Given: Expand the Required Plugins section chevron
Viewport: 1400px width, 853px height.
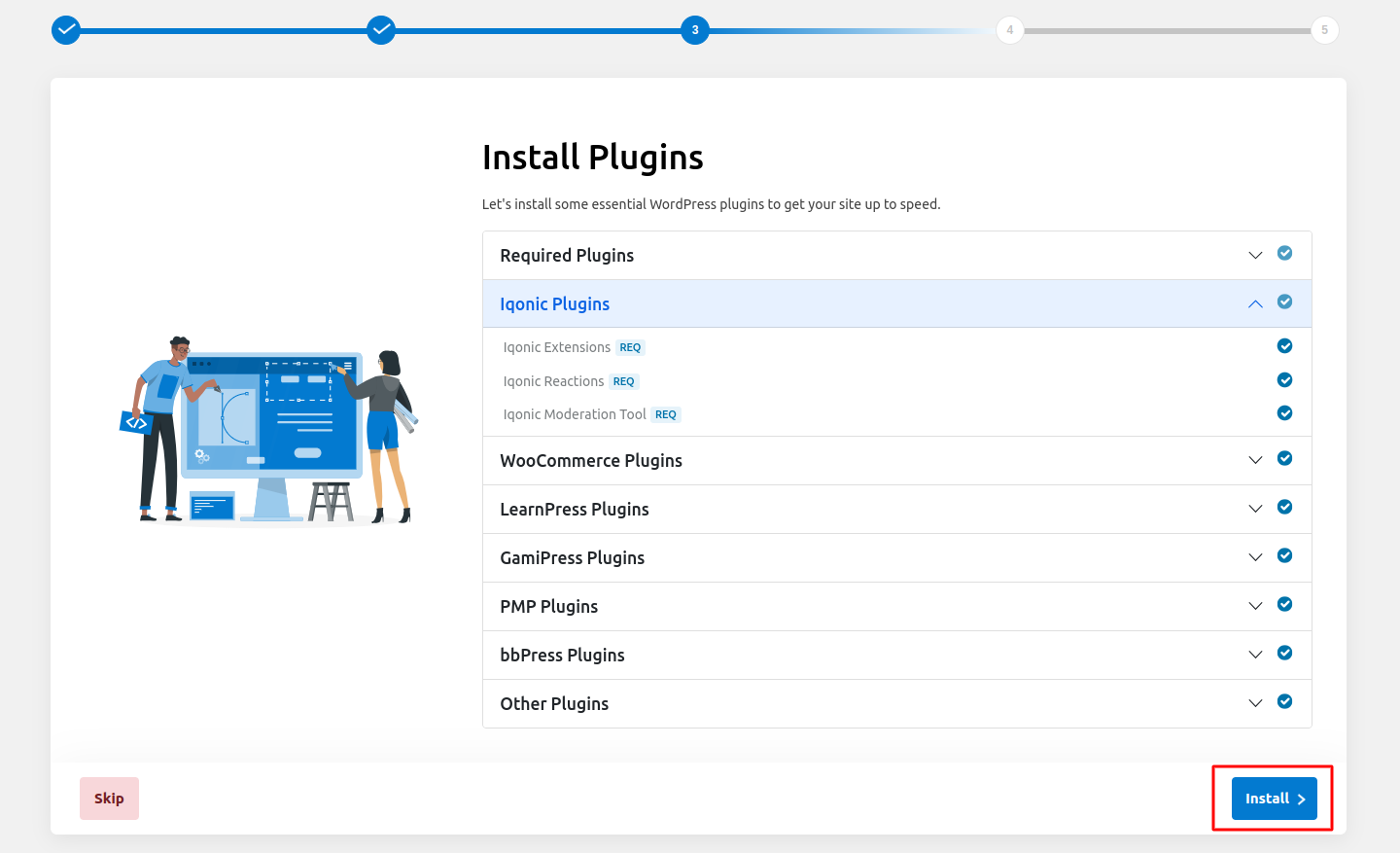Looking at the screenshot, I should [x=1255, y=255].
